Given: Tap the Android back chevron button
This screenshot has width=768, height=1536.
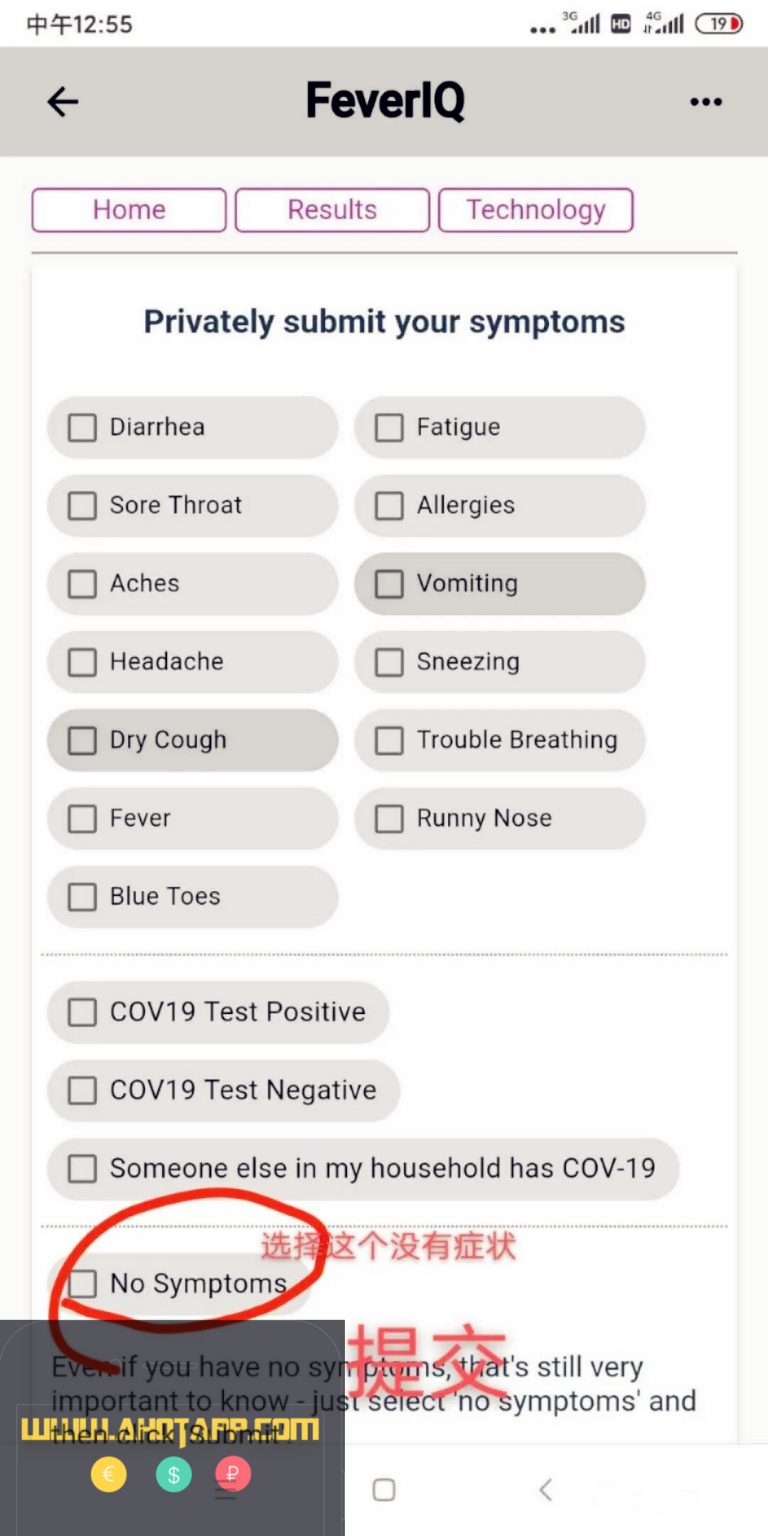Looking at the screenshot, I should click(x=545, y=1490).
